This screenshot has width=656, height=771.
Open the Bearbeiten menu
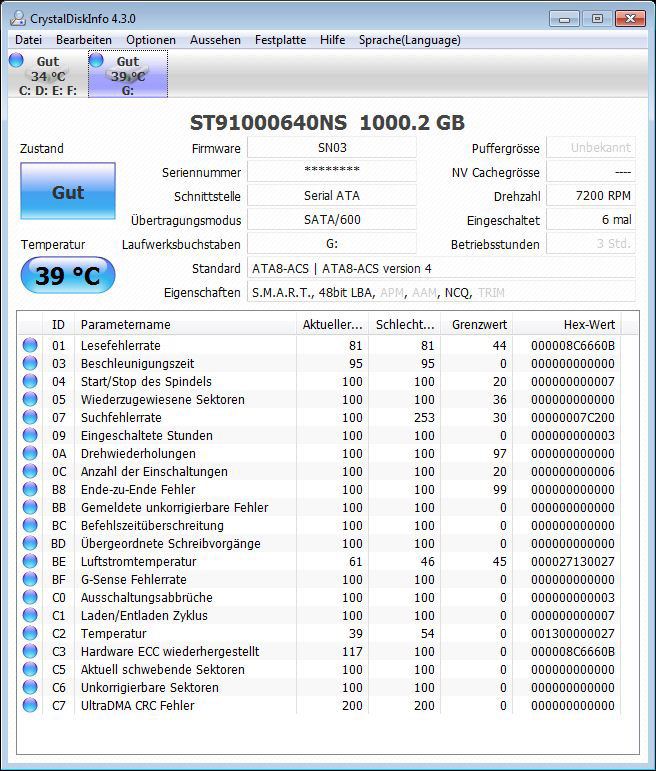click(84, 40)
